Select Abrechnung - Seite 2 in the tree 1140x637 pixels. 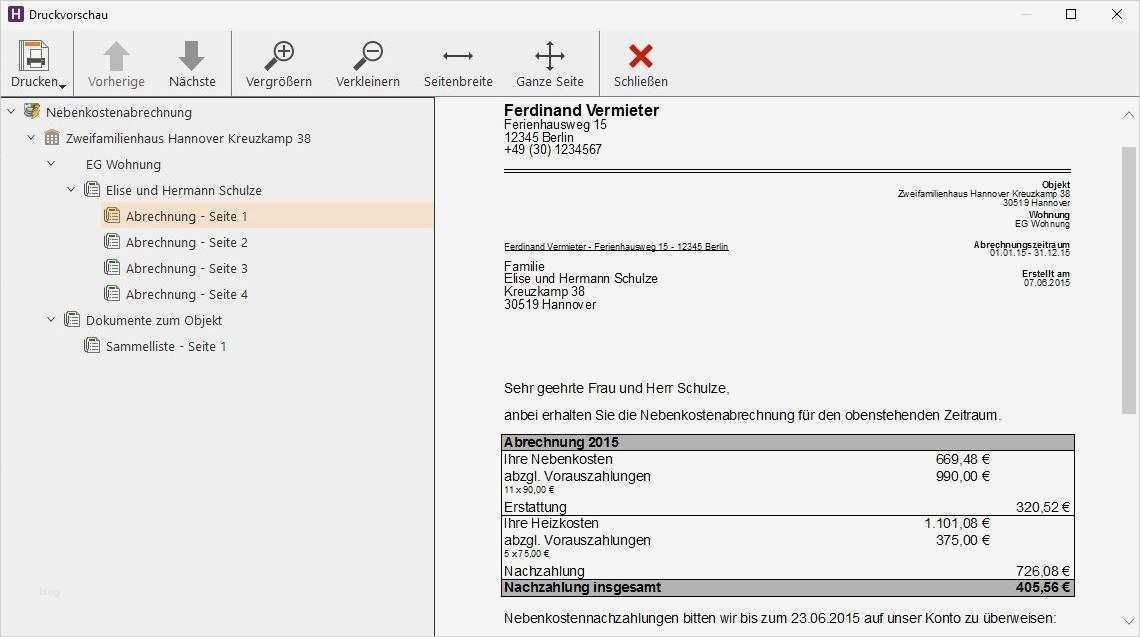(187, 241)
